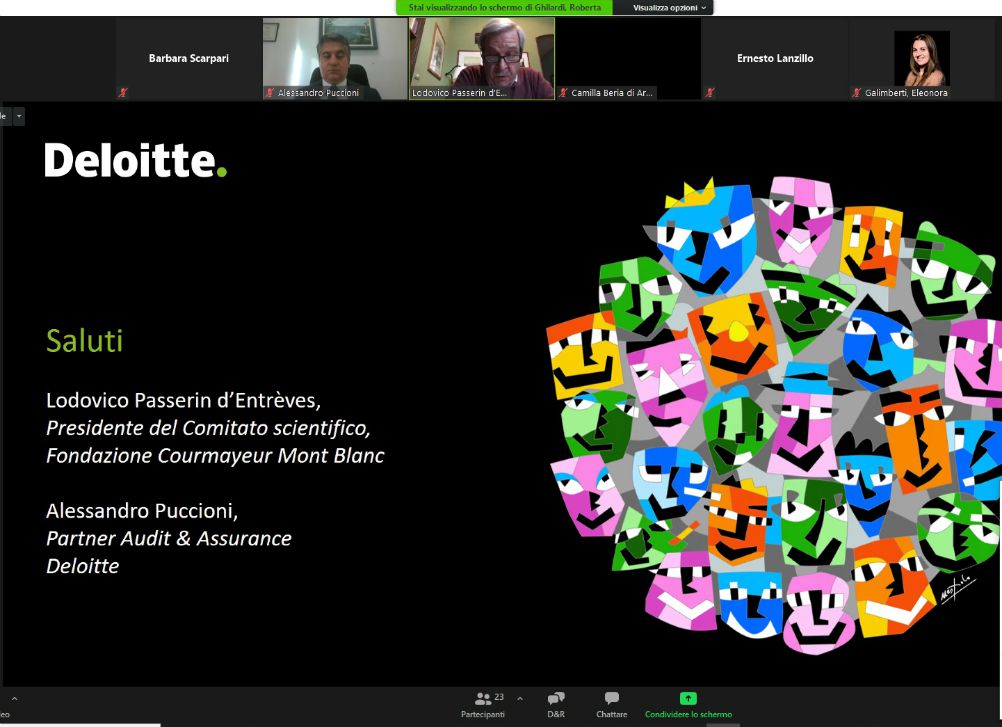Click the name Lodovico Passerin d'Entrèves on slide

point(183,401)
